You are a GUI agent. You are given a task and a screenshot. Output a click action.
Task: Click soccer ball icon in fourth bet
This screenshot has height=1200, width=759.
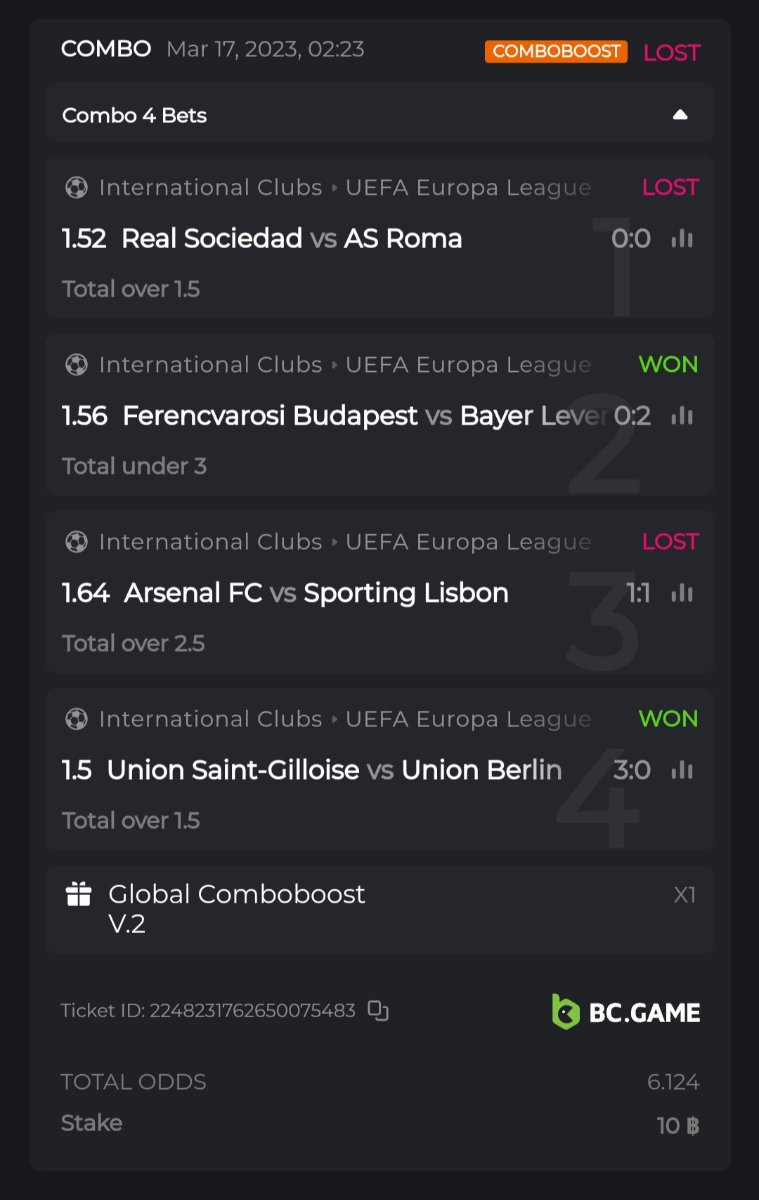tap(76, 719)
